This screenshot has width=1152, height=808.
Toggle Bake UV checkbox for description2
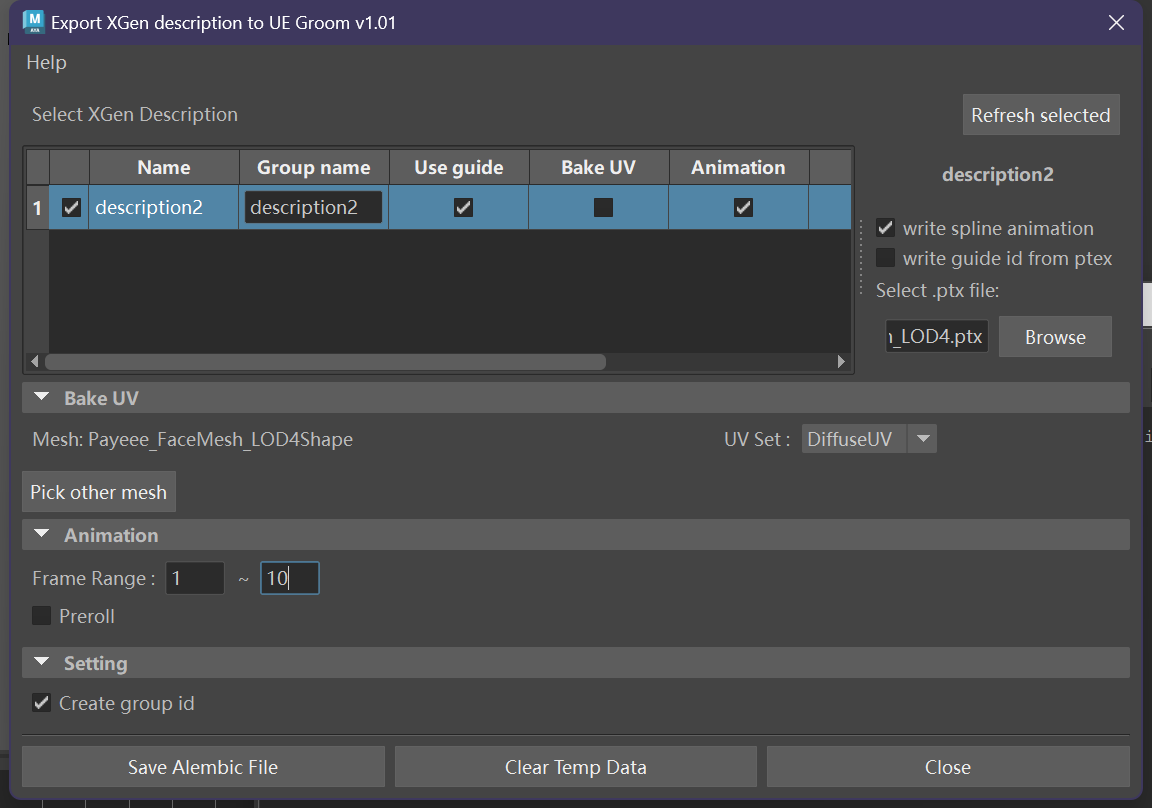(x=603, y=208)
